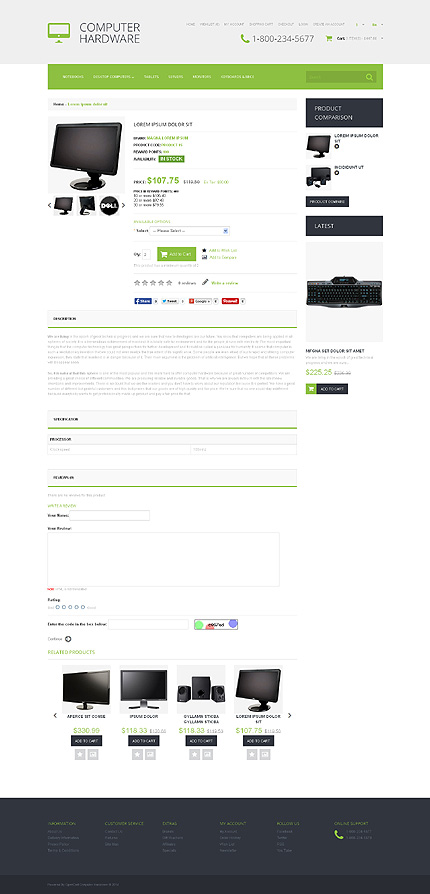Show next product thumbnail with right arrow
Screen dimensions: 430x894
(124, 205)
